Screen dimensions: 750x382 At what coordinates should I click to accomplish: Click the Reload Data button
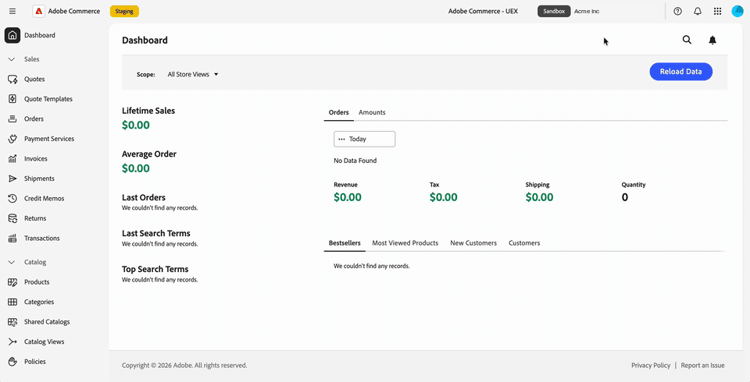(681, 72)
